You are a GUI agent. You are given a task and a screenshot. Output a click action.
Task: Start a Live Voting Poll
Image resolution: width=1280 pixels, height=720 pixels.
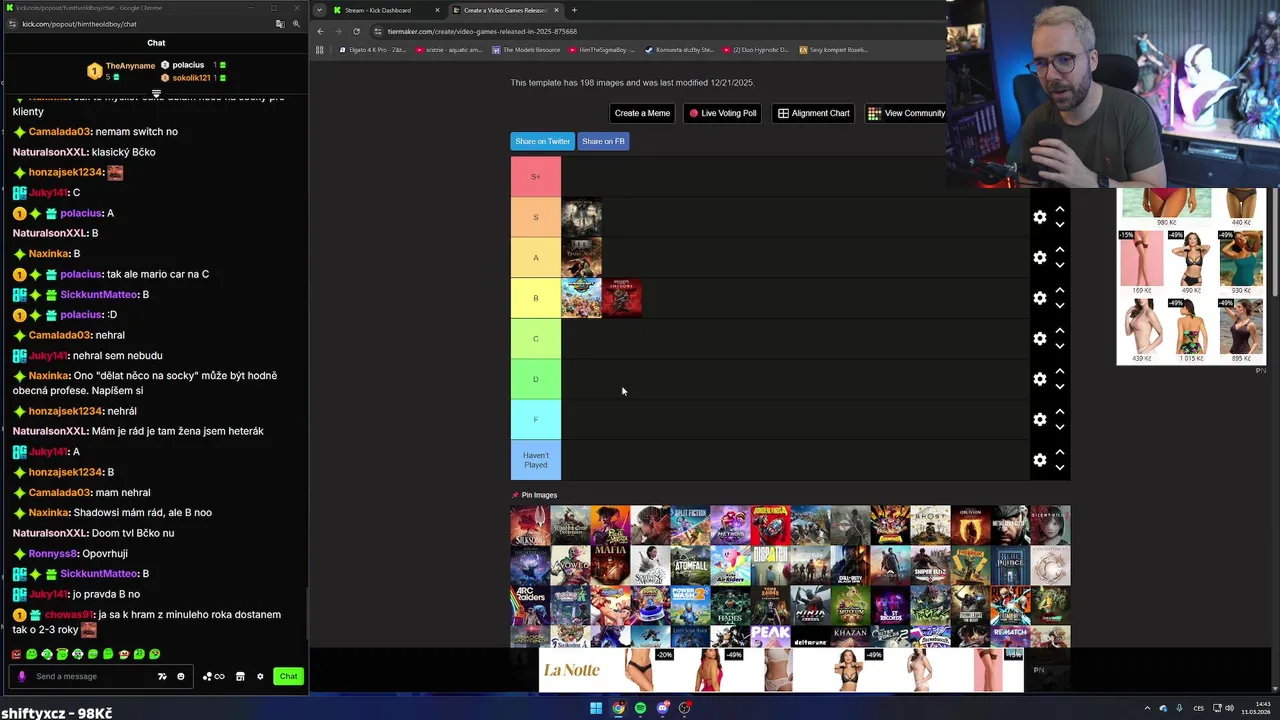click(723, 113)
